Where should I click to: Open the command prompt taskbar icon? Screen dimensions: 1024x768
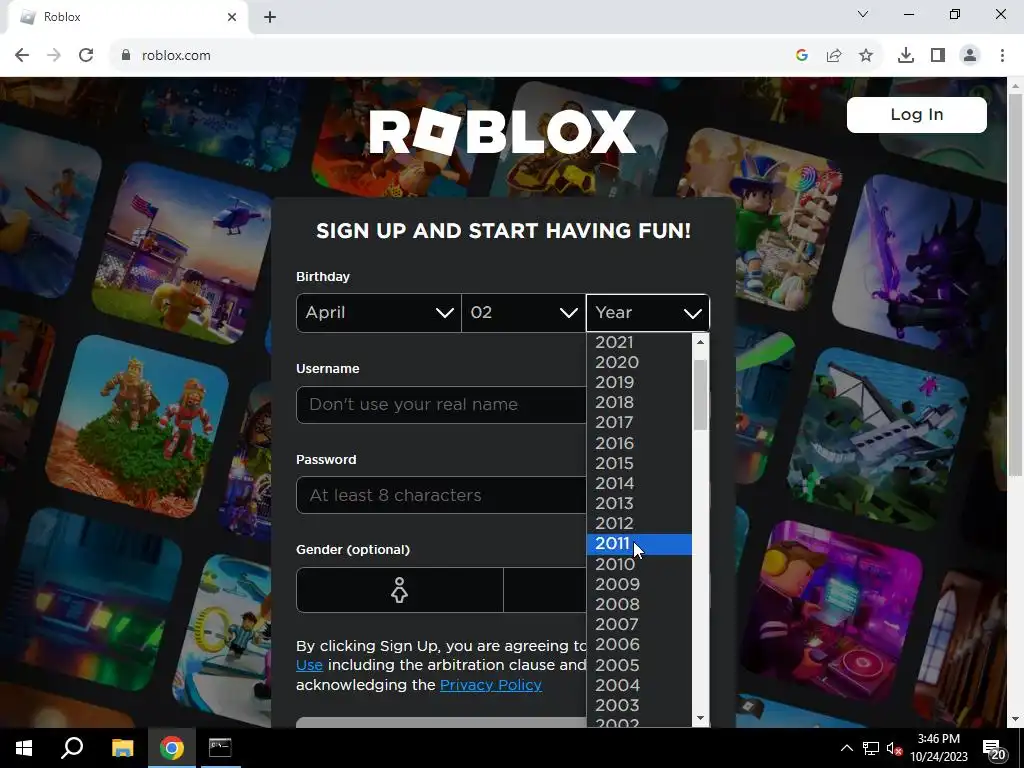(x=220, y=748)
